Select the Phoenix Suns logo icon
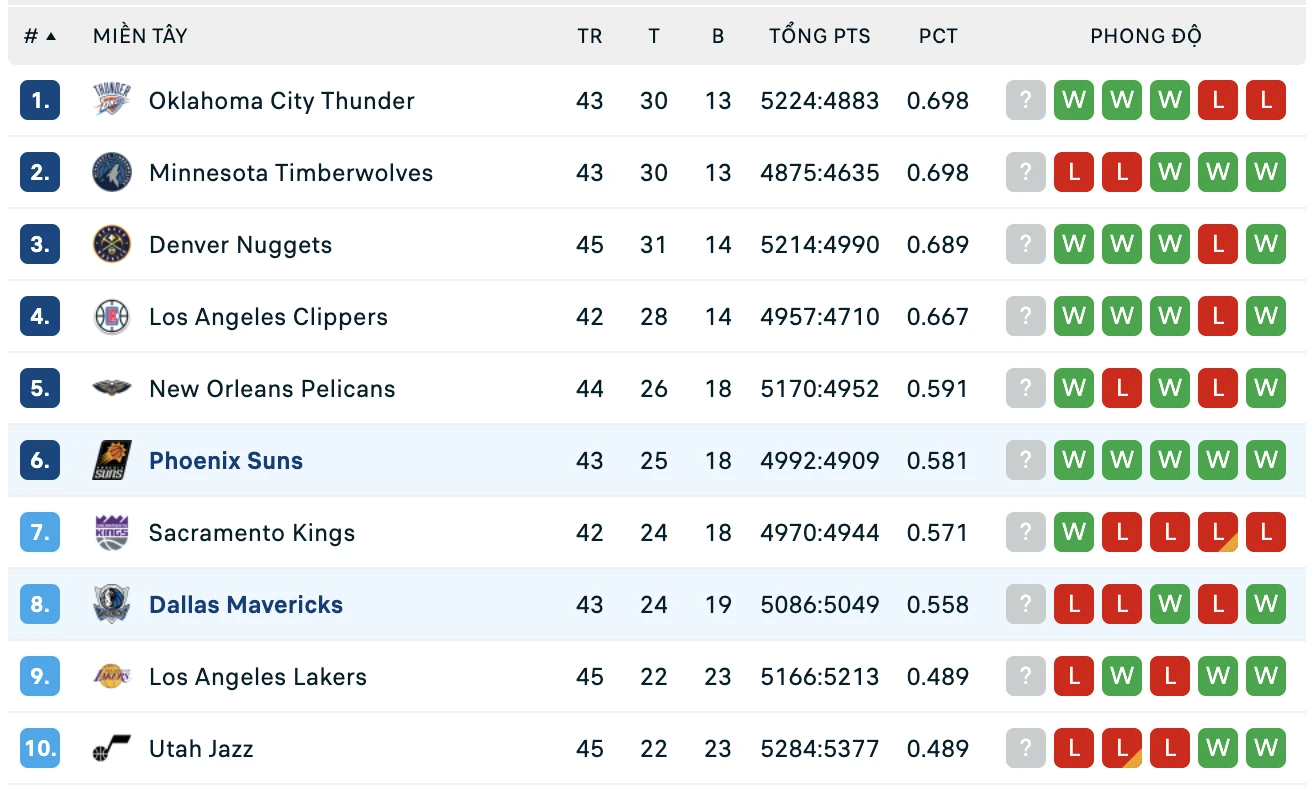Screen dimensions: 1314x790 coord(111,460)
